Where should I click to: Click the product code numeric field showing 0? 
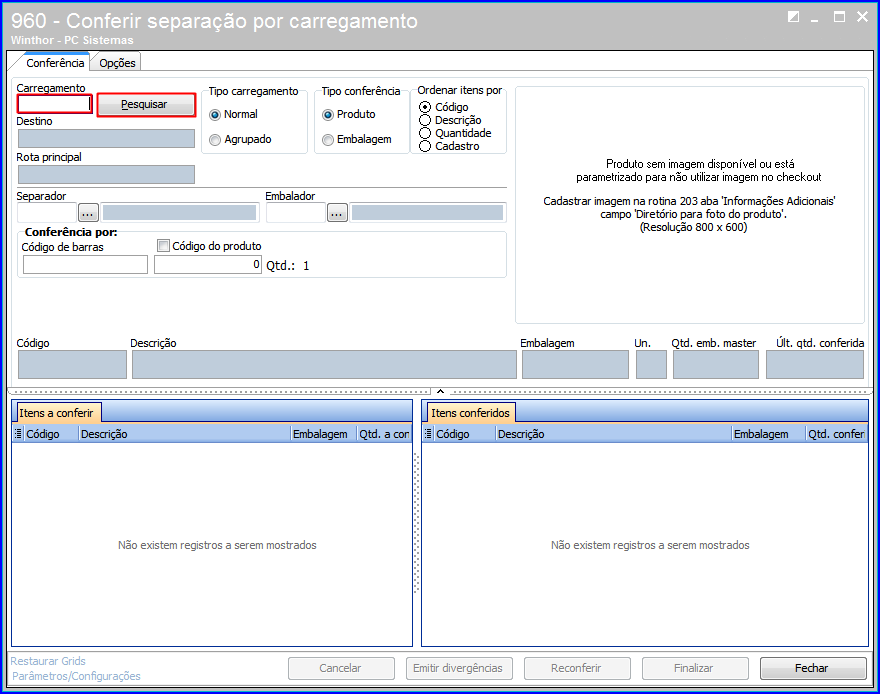(208, 265)
